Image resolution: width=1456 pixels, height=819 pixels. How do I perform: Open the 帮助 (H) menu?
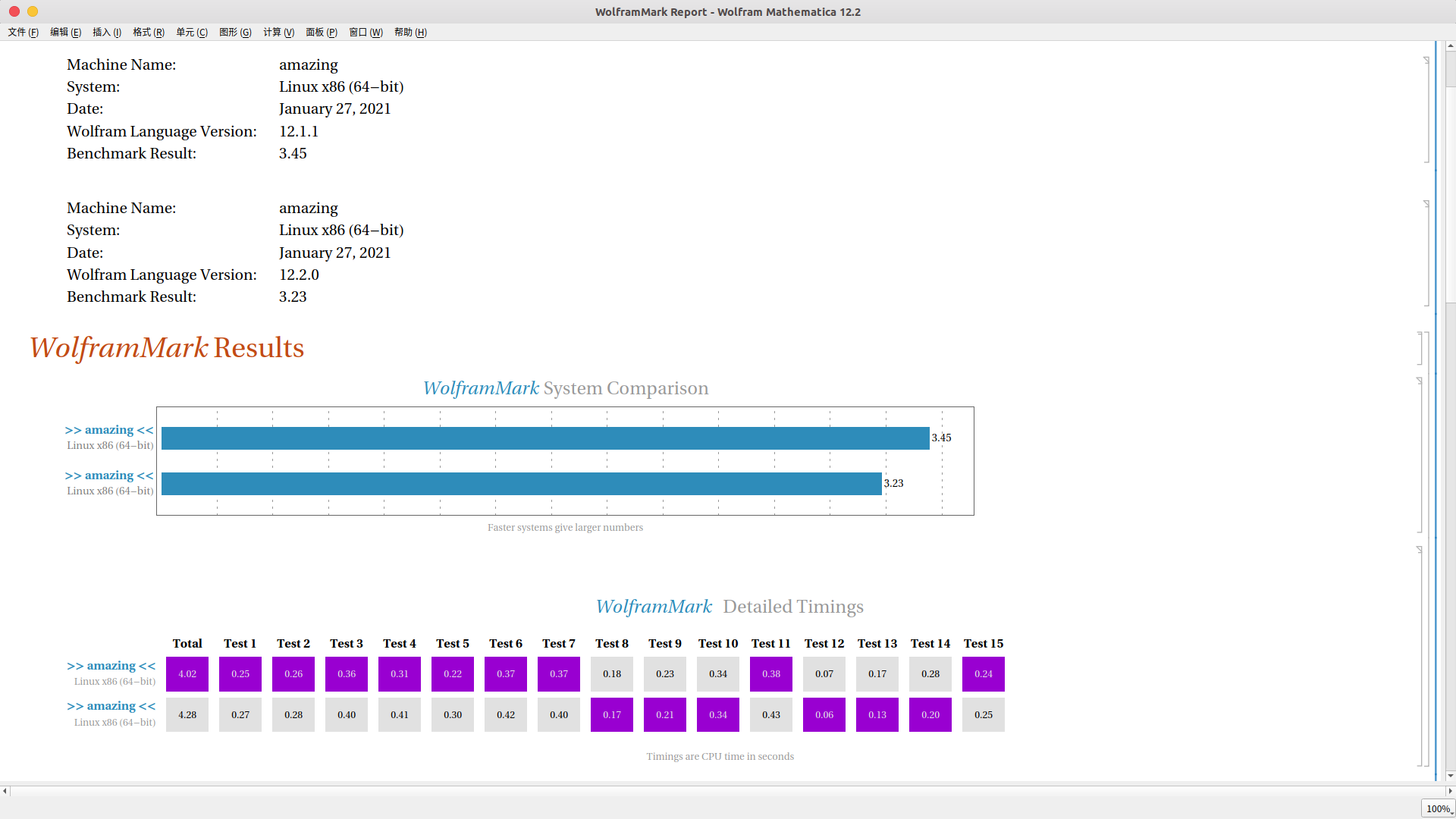[410, 32]
